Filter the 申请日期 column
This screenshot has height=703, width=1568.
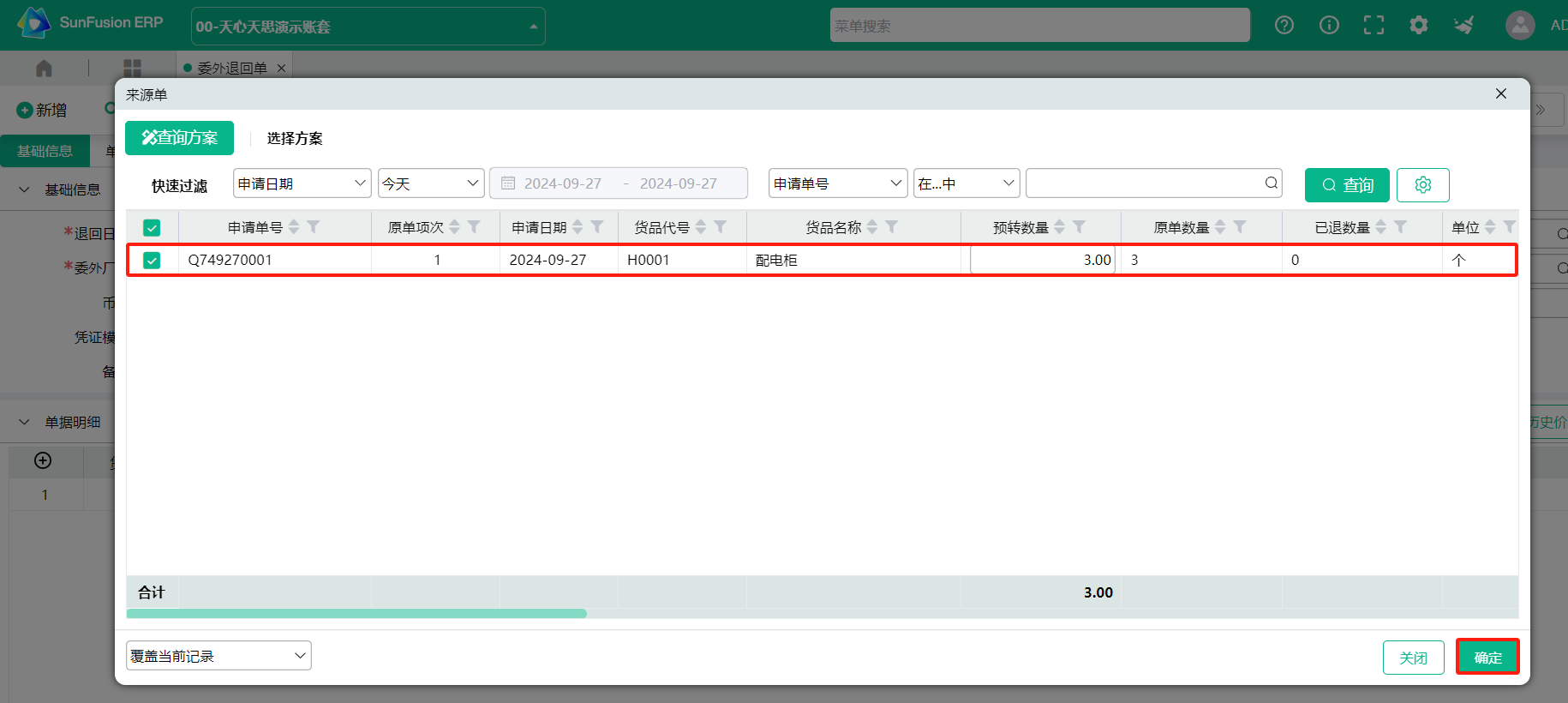pos(597,226)
